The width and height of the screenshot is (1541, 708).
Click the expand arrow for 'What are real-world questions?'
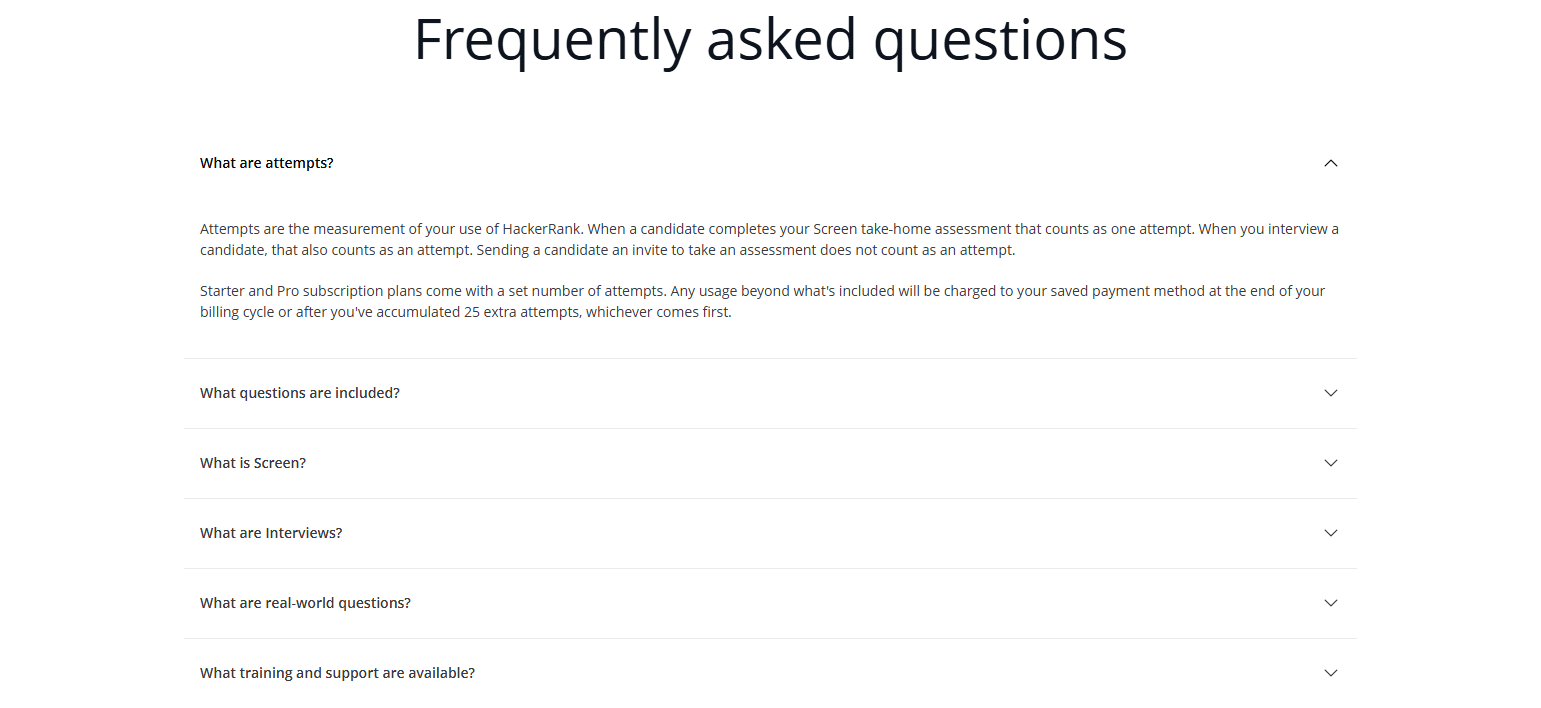1330,603
